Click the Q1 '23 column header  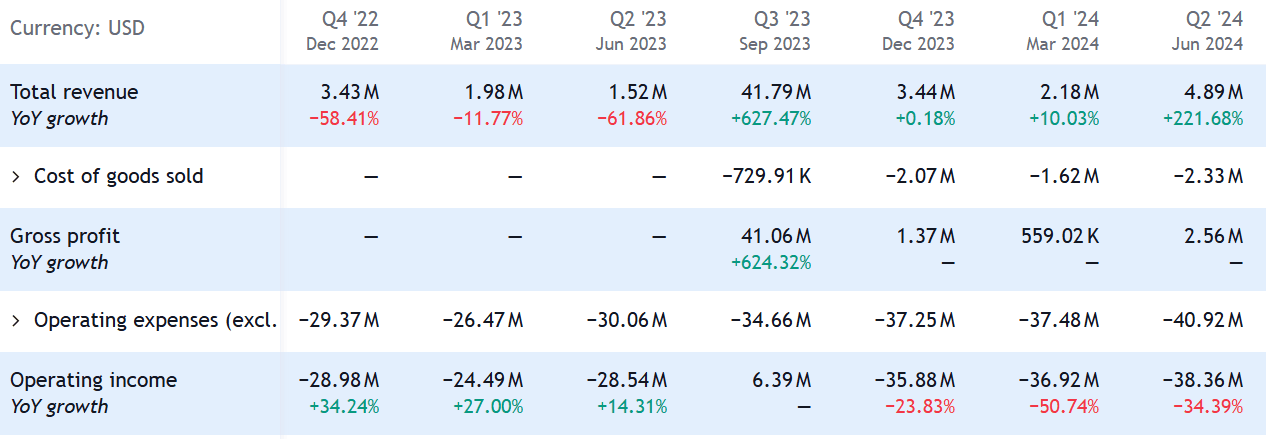pos(487,30)
